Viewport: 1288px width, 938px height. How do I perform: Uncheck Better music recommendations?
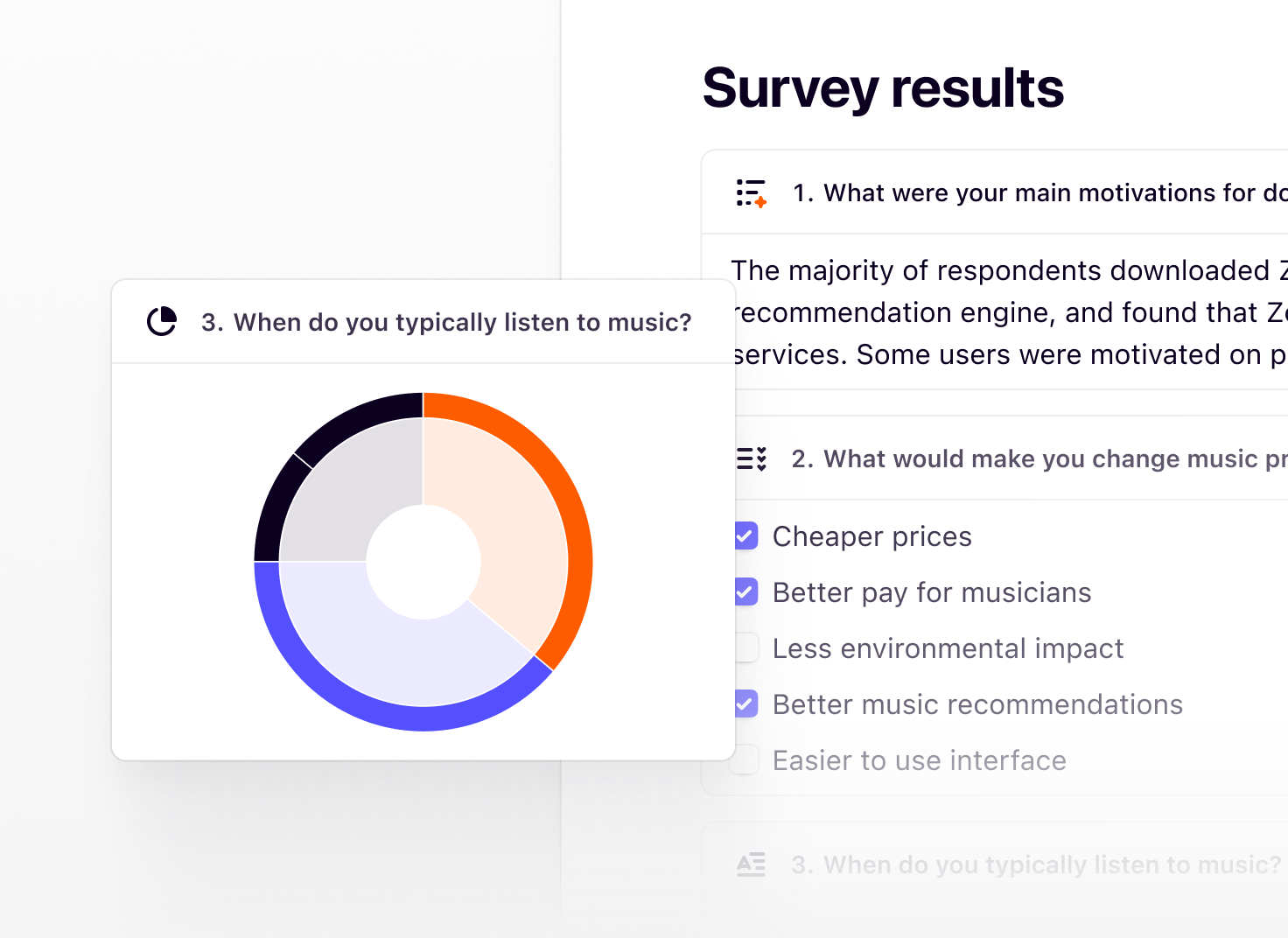tap(746, 704)
